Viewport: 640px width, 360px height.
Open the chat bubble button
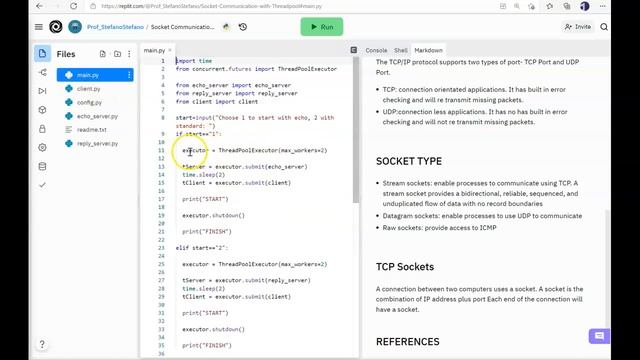599,336
